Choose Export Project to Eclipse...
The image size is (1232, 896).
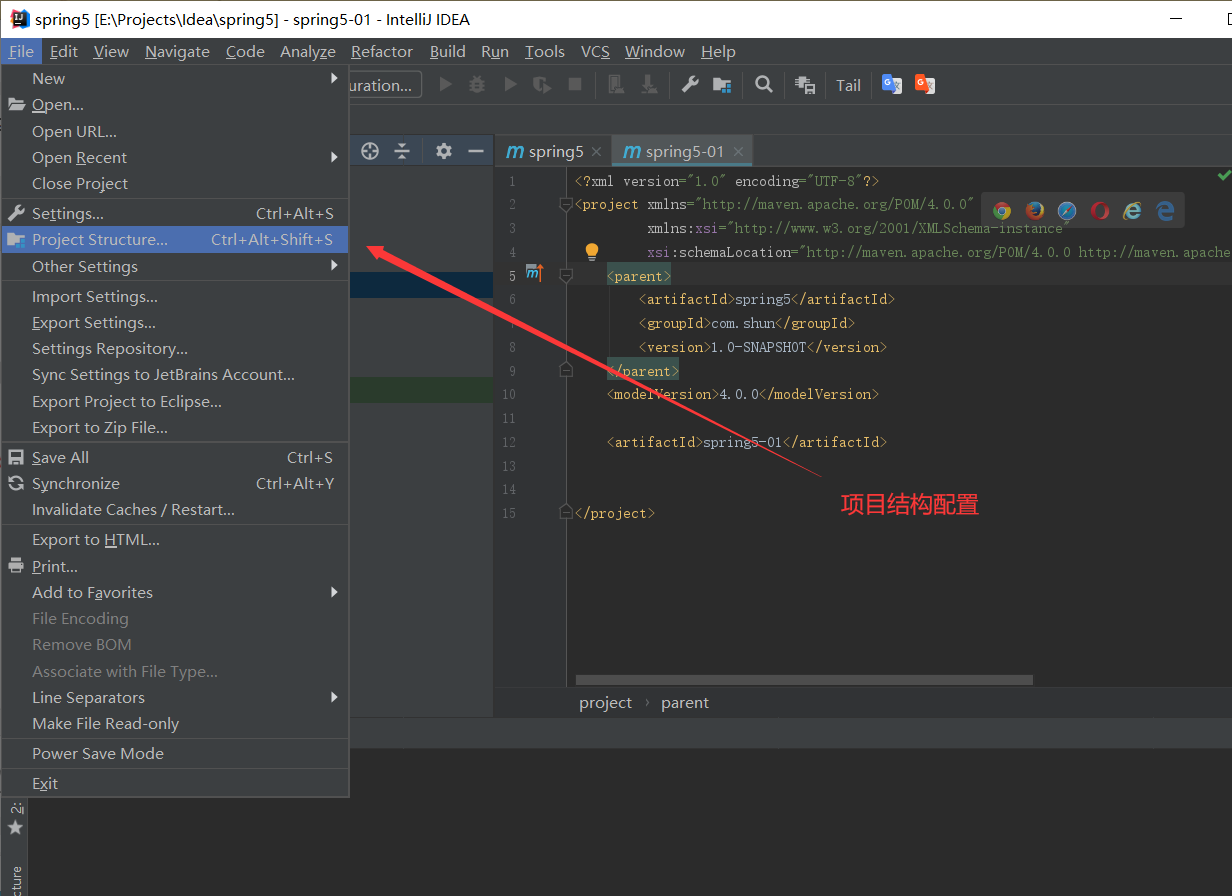point(175,401)
